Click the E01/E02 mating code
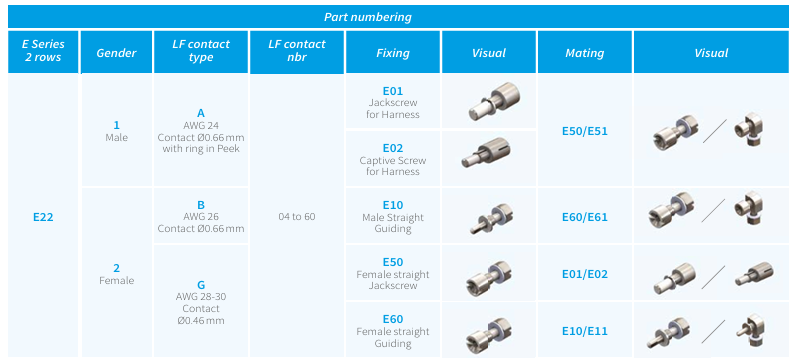The width and height of the screenshot is (795, 363). [x=585, y=274]
